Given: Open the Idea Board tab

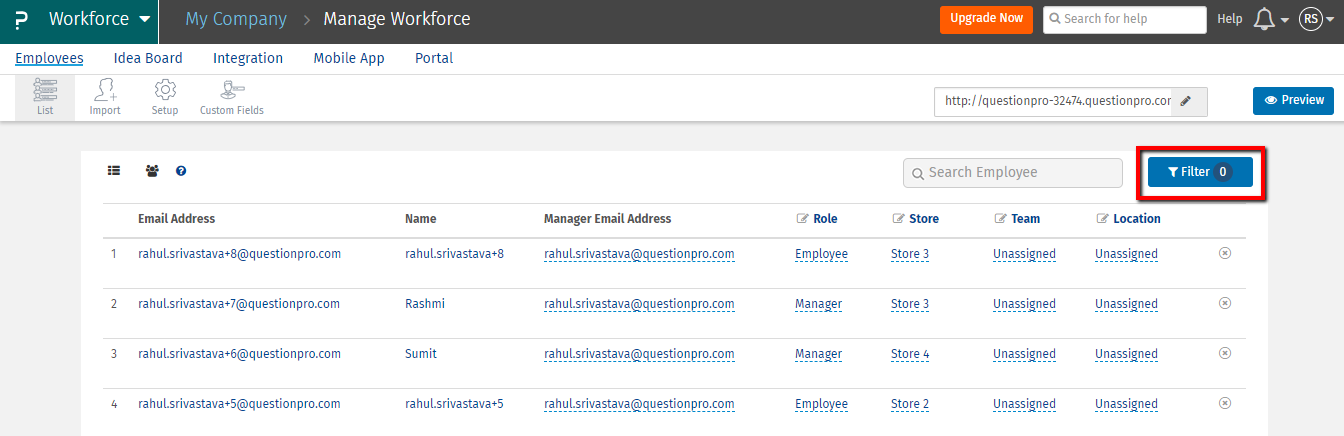Looking at the screenshot, I should 148,58.
